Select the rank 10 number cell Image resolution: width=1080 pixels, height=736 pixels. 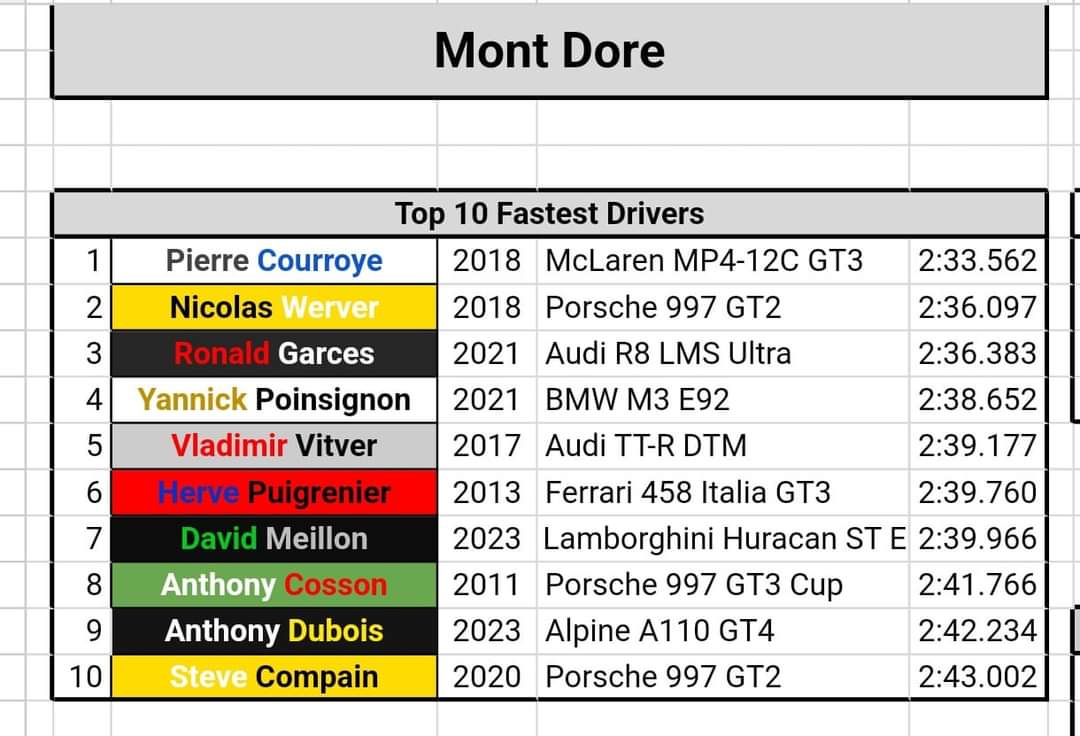pos(84,677)
